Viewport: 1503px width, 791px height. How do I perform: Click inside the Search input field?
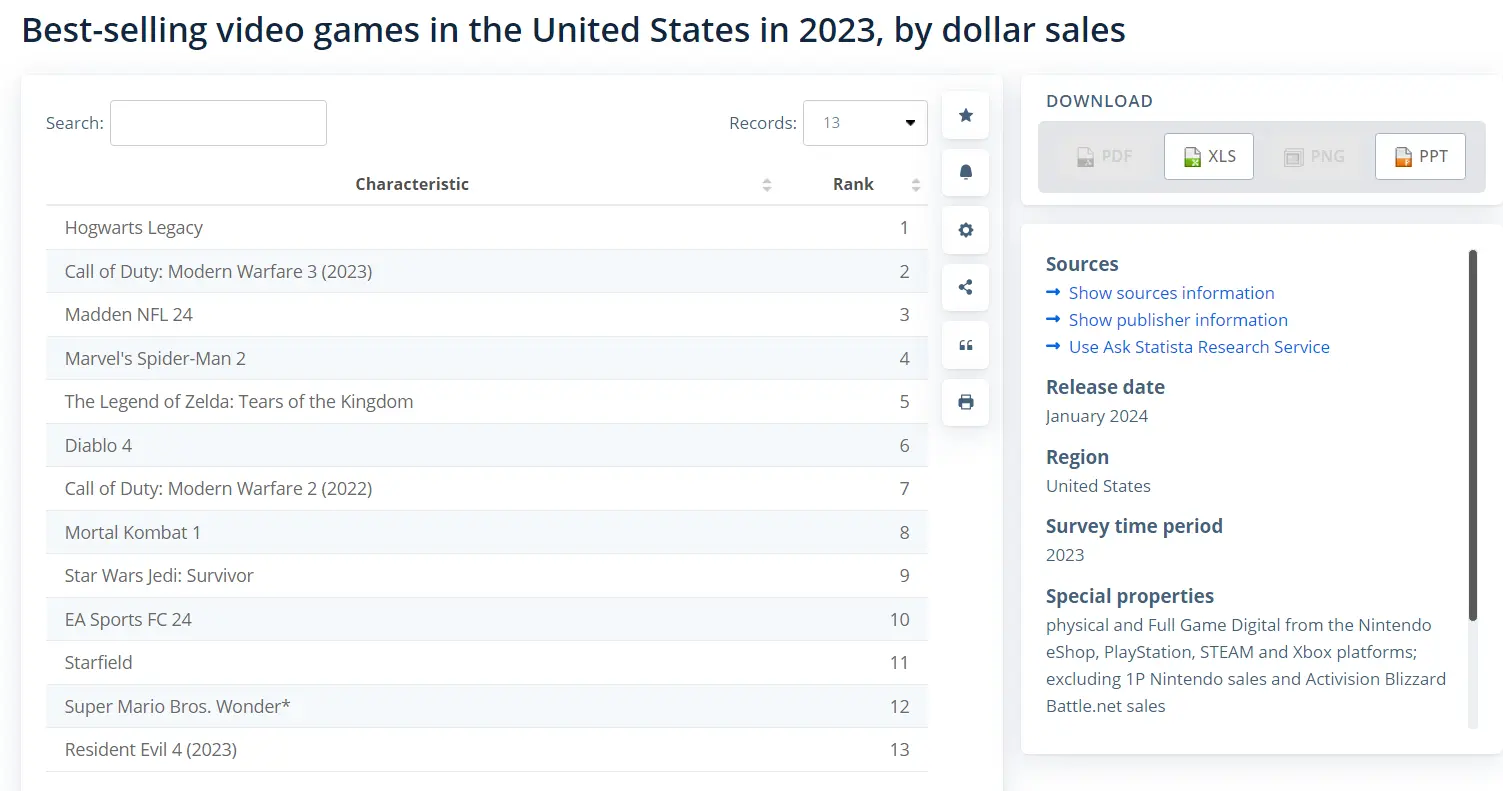pos(218,123)
